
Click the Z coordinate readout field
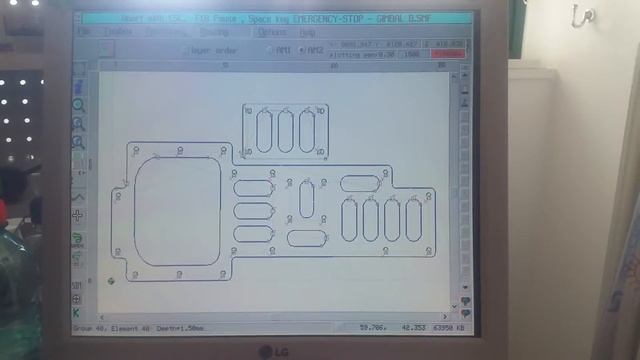pyautogui.click(x=444, y=44)
